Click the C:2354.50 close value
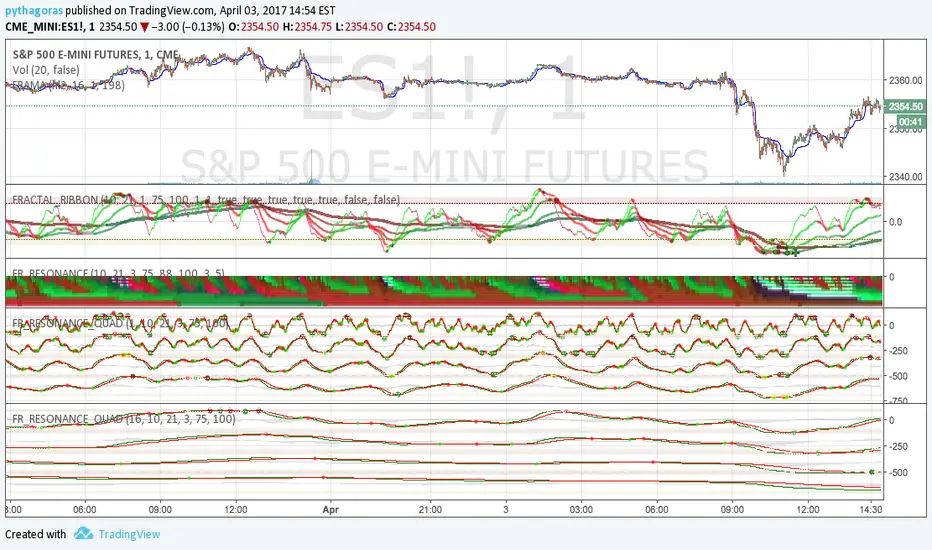 411,27
